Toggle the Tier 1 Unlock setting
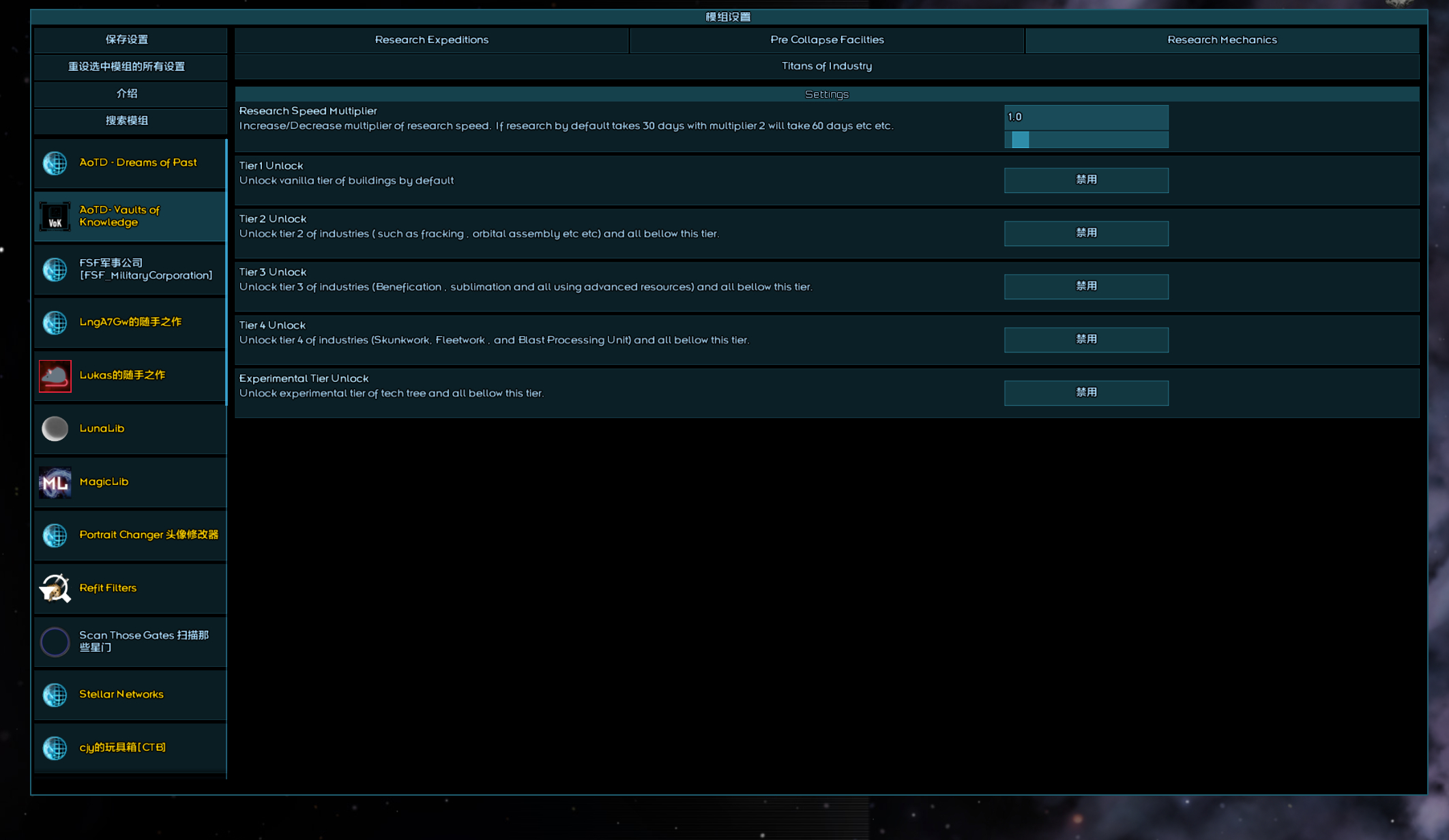The height and width of the screenshot is (840, 1449). click(1085, 180)
